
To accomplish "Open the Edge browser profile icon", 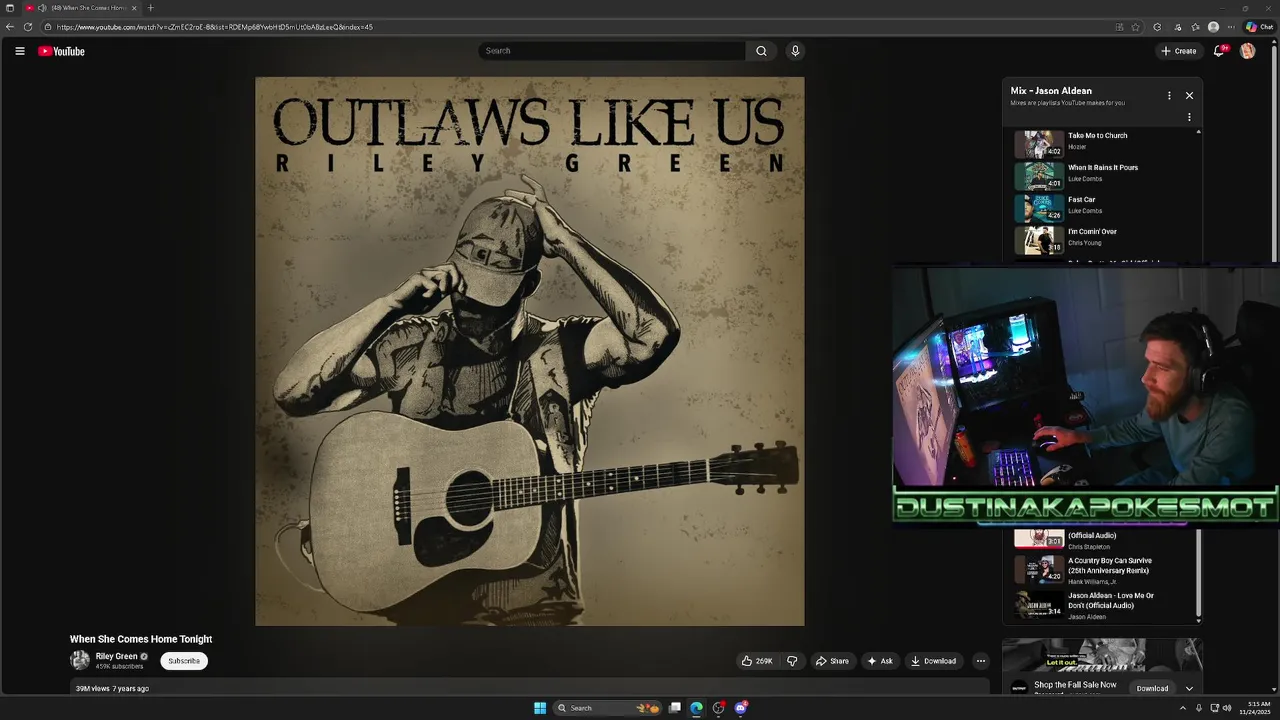I will point(1213,27).
